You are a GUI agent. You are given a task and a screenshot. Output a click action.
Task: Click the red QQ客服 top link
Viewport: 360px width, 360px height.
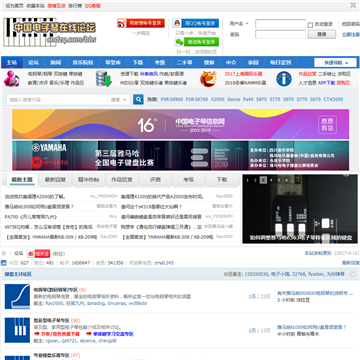point(92,5)
